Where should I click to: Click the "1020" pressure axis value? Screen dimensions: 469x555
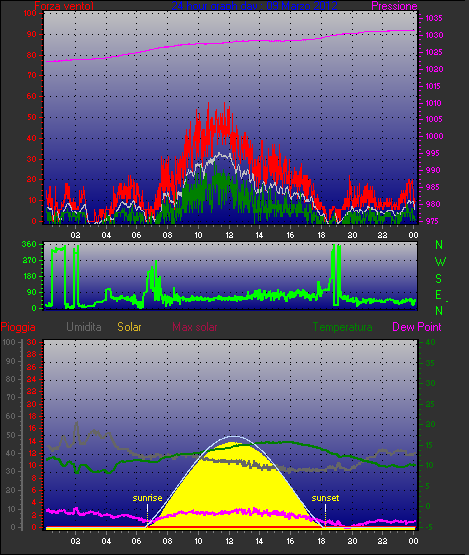click(x=434, y=69)
